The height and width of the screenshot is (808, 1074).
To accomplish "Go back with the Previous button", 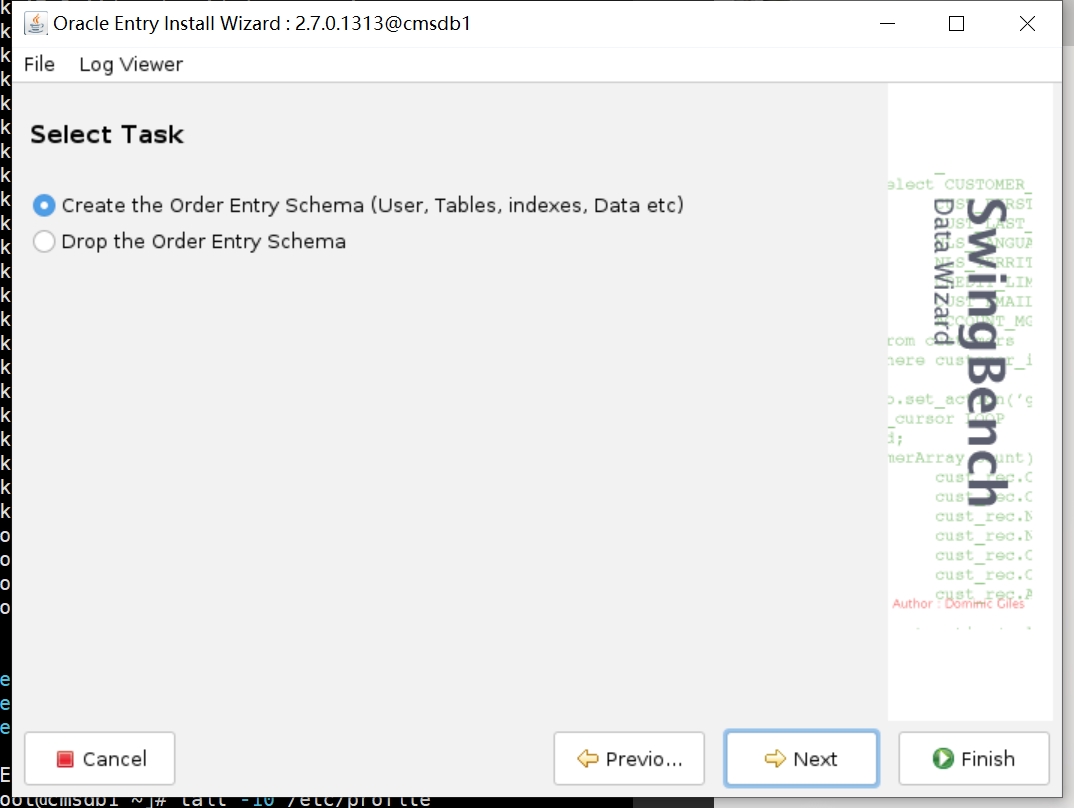I will click(x=629, y=759).
